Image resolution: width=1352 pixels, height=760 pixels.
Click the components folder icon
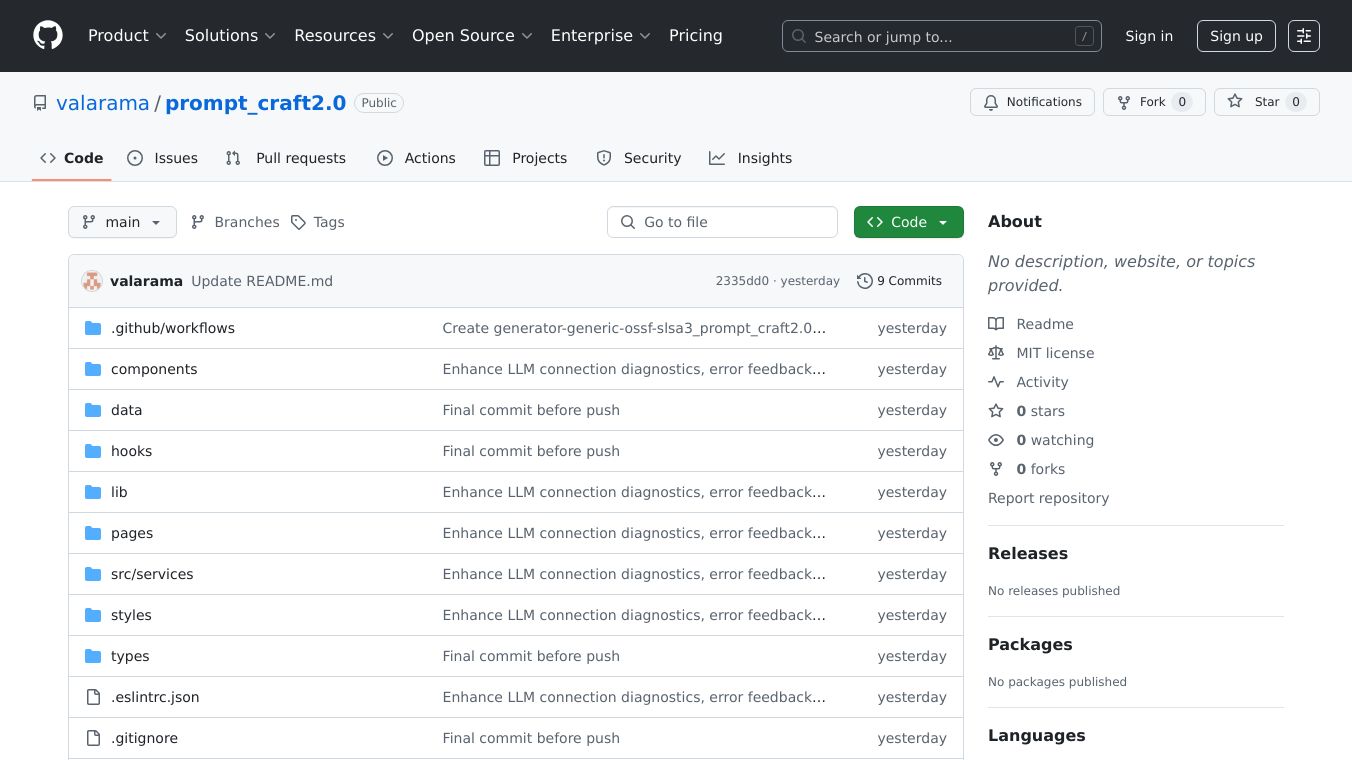coord(93,369)
